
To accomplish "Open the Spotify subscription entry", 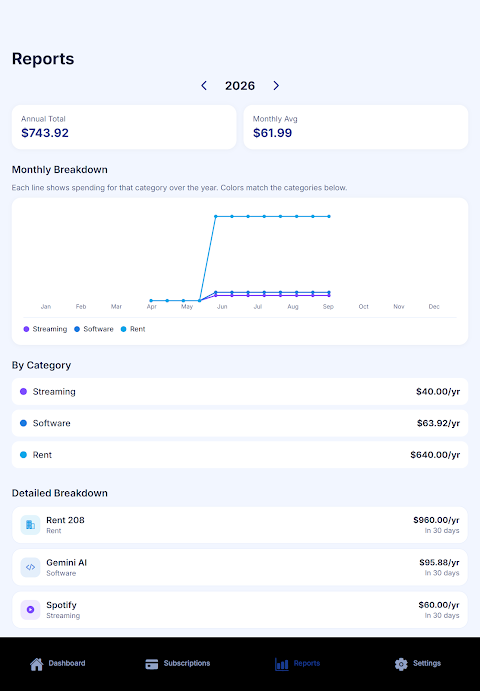I will coord(240,610).
